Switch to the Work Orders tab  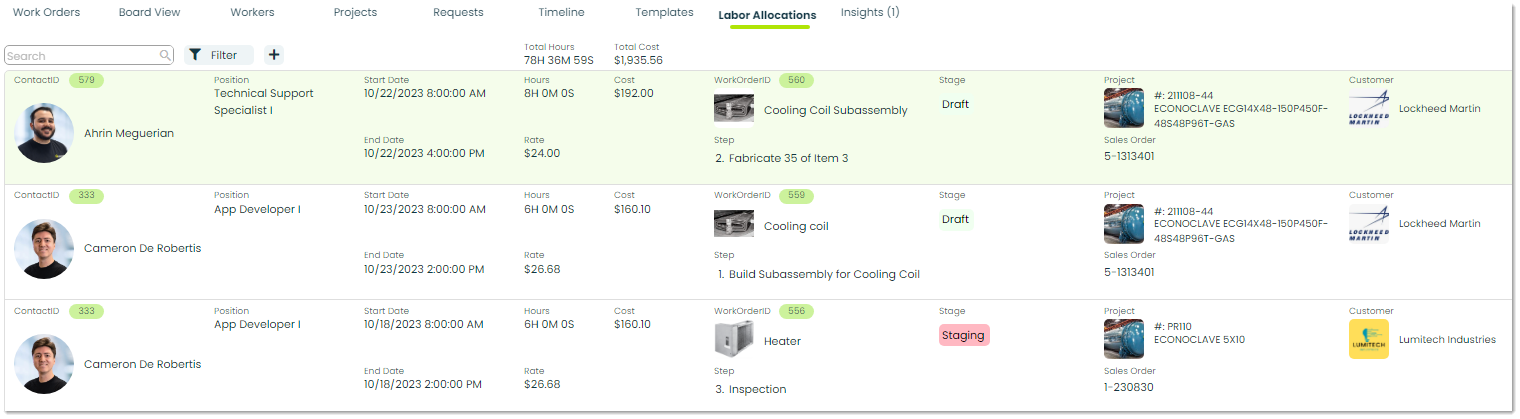(46, 13)
